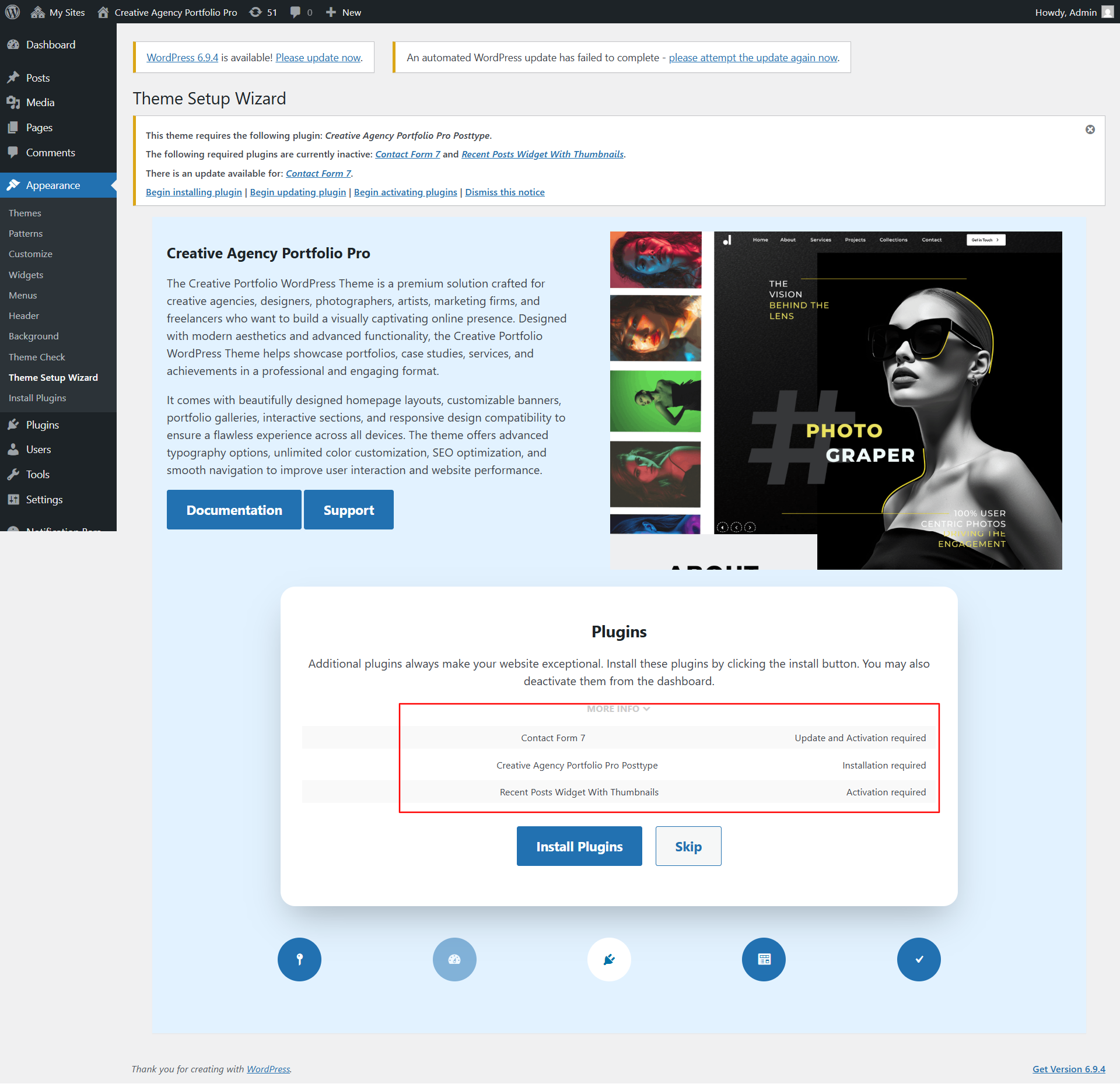Open the theme Documentation button

coord(234,510)
